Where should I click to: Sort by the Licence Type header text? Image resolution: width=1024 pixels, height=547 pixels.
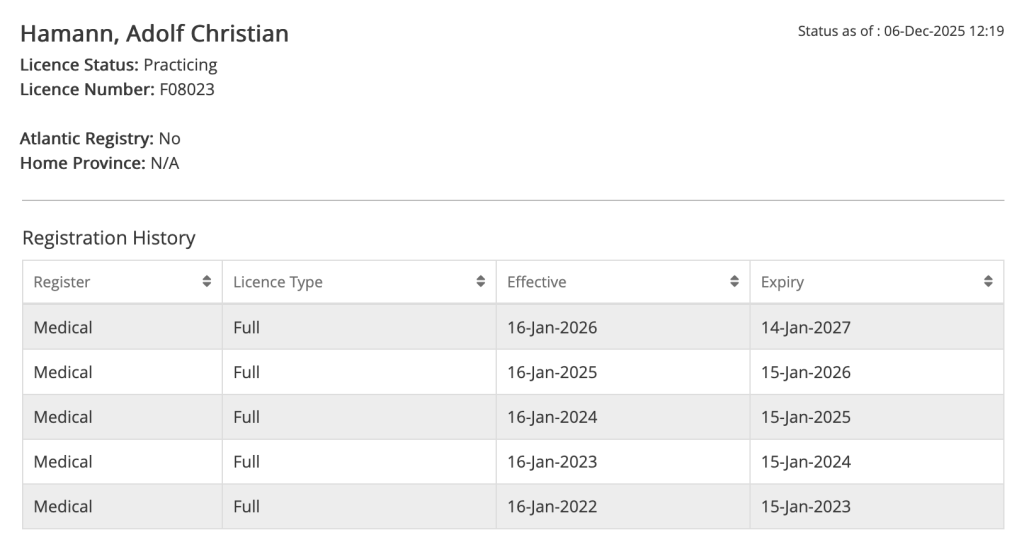[x=278, y=282]
